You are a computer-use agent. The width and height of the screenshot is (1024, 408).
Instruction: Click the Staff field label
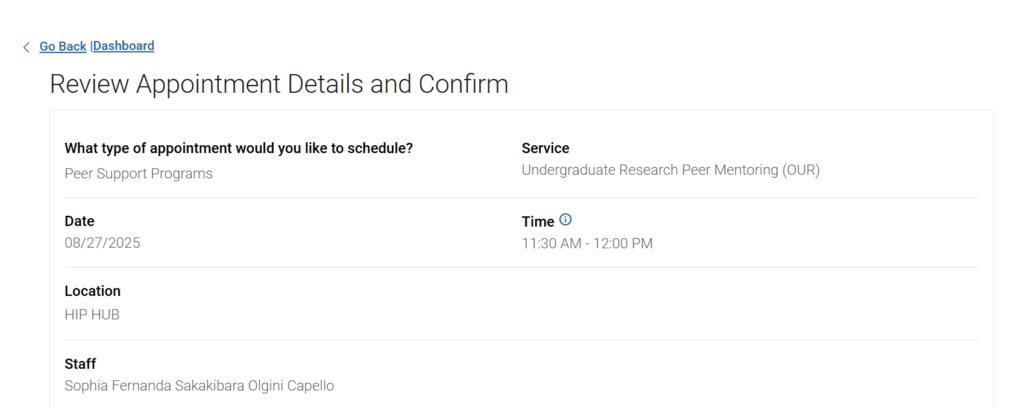tap(80, 364)
